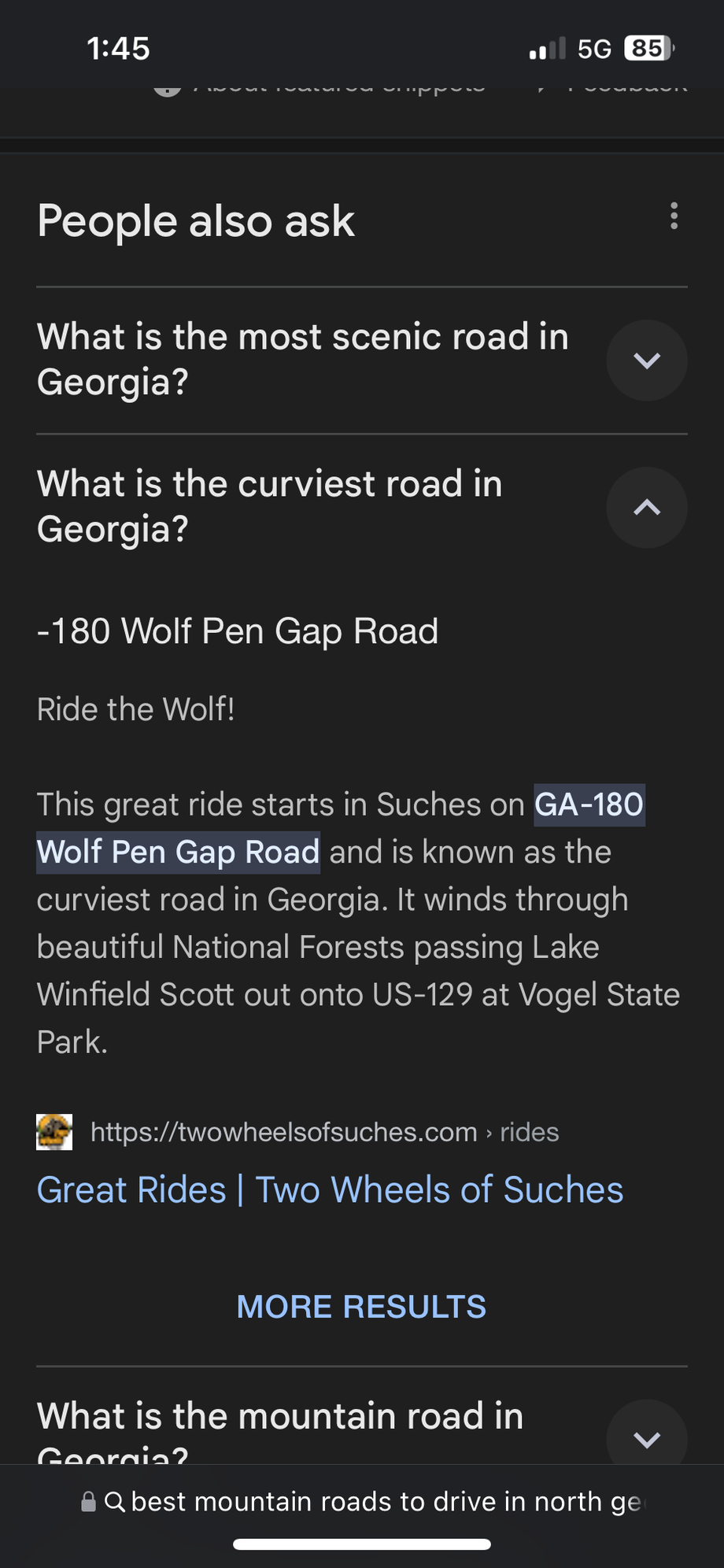
Task: Tap the 1:45 clock in status bar
Action: (x=118, y=49)
